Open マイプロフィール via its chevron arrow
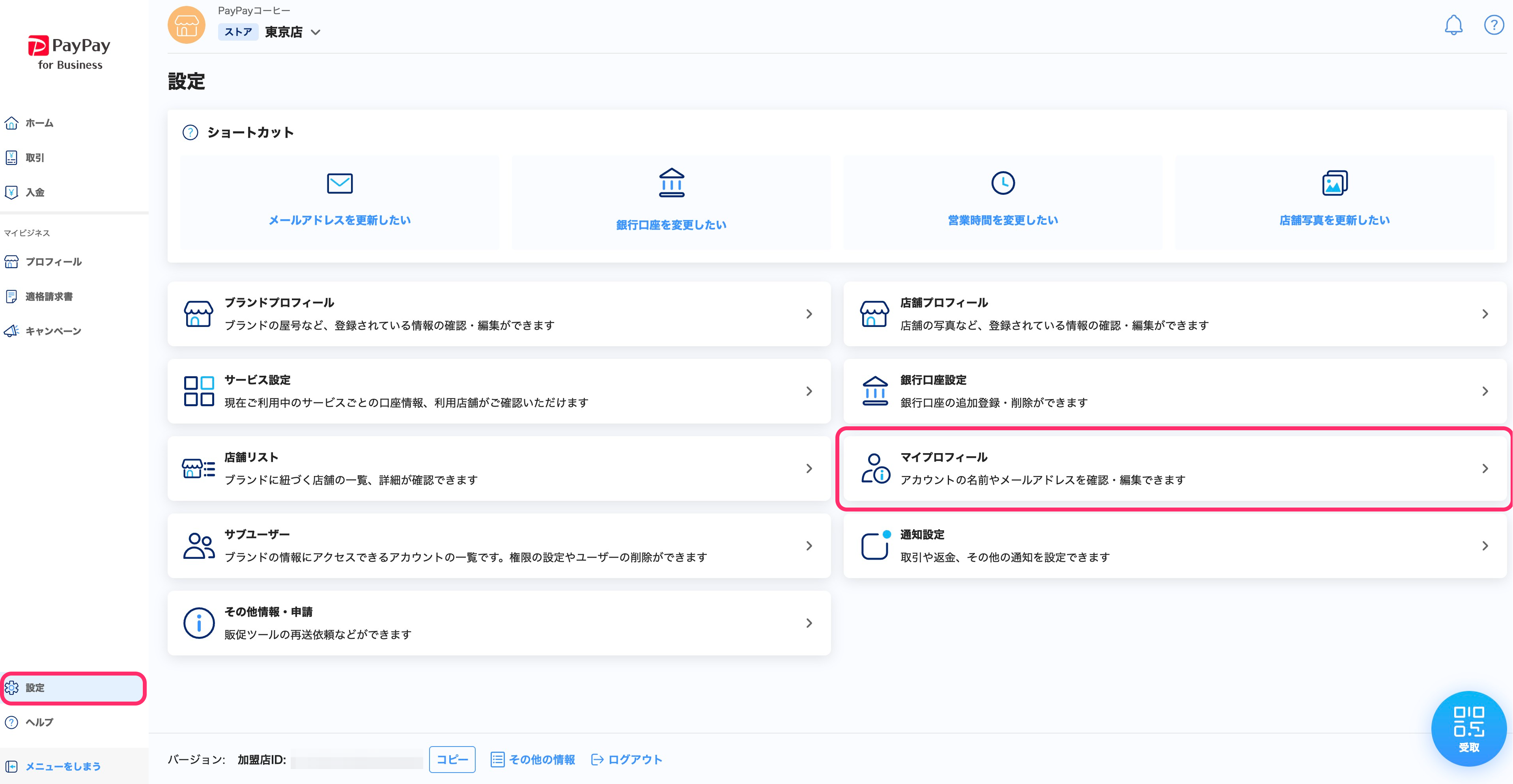 (1485, 468)
